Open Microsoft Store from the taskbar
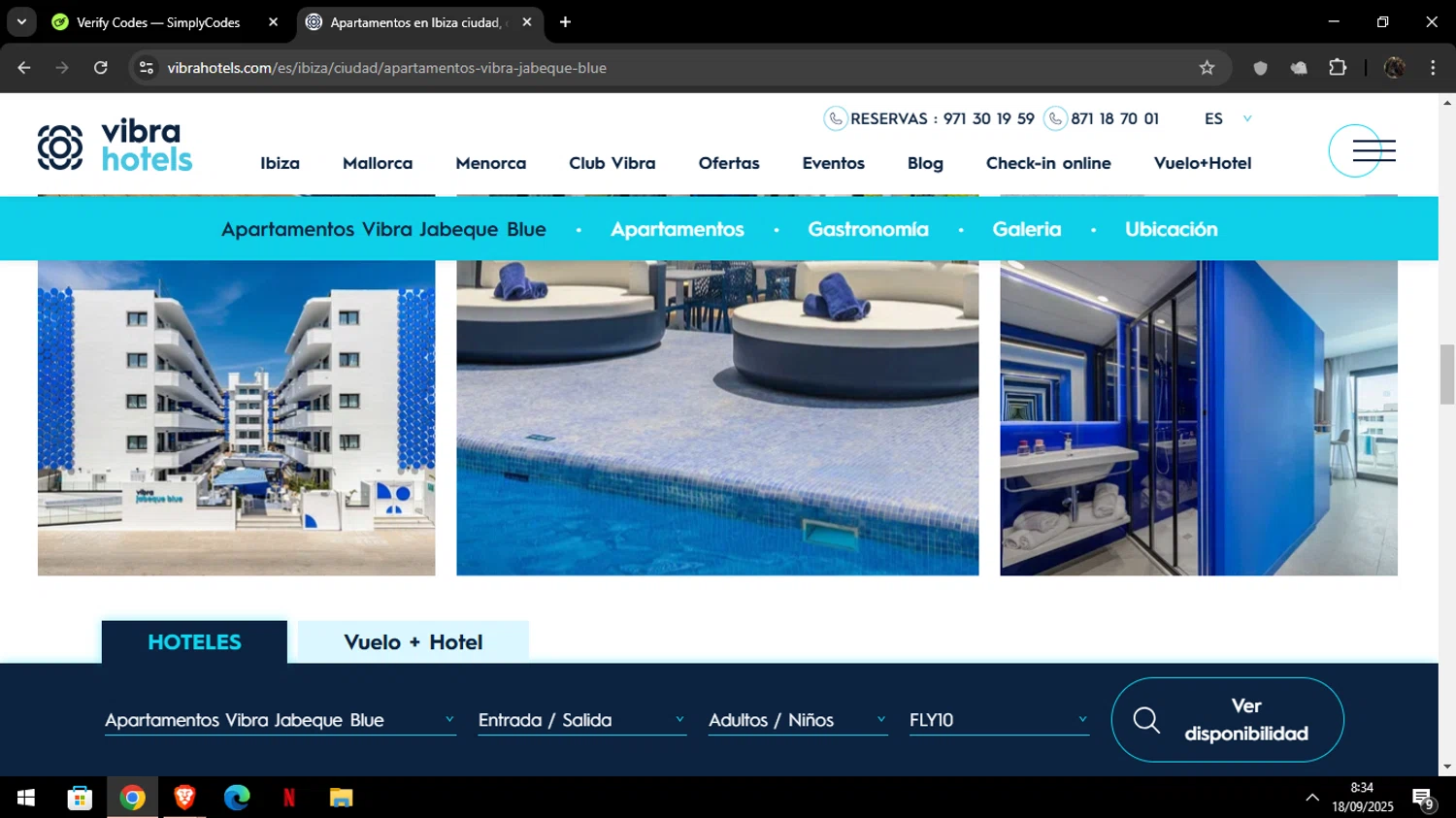 [x=80, y=798]
